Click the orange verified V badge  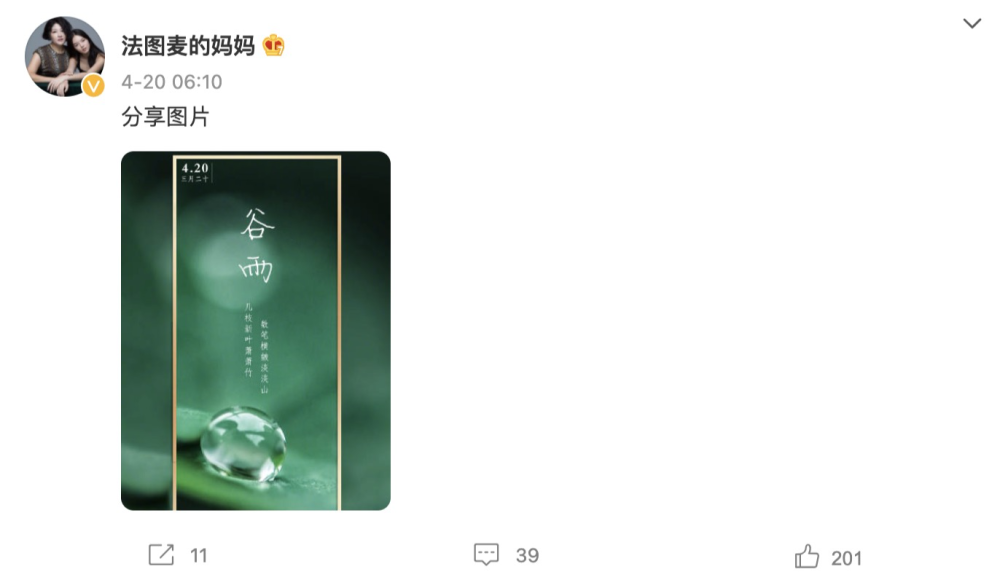click(x=94, y=86)
